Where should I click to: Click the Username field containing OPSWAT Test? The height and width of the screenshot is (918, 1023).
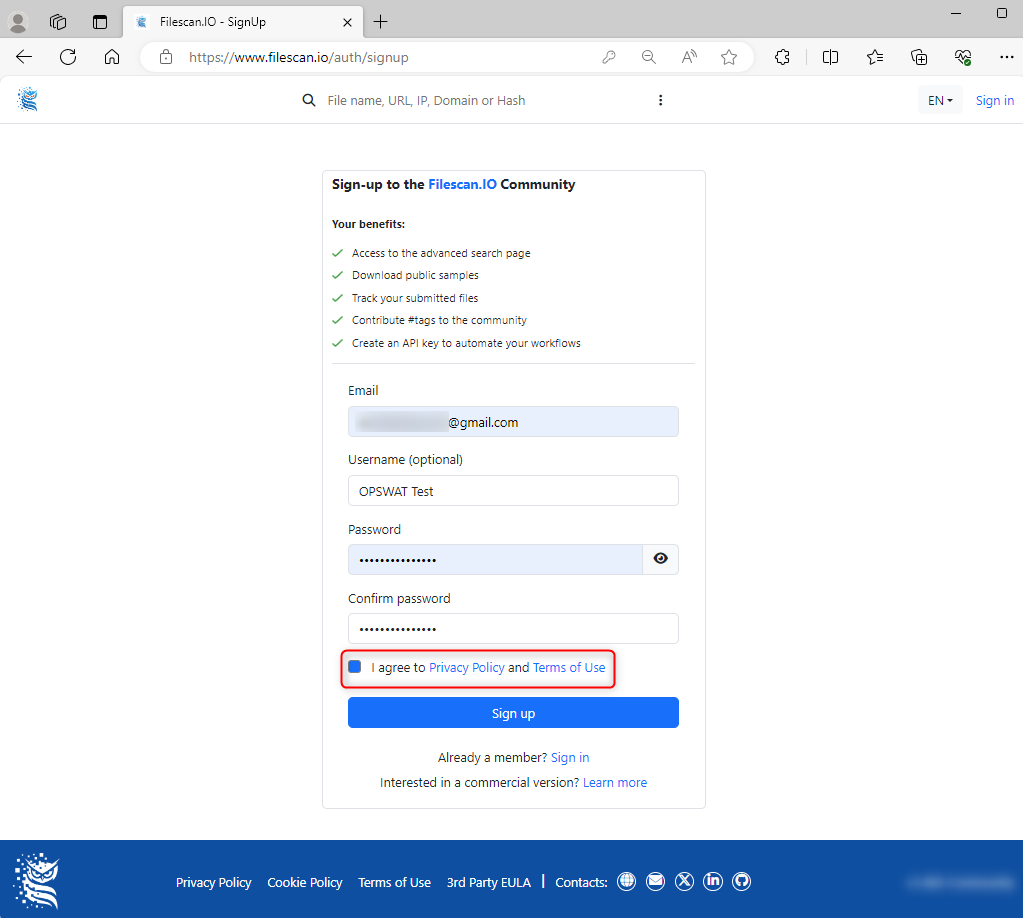(x=513, y=491)
